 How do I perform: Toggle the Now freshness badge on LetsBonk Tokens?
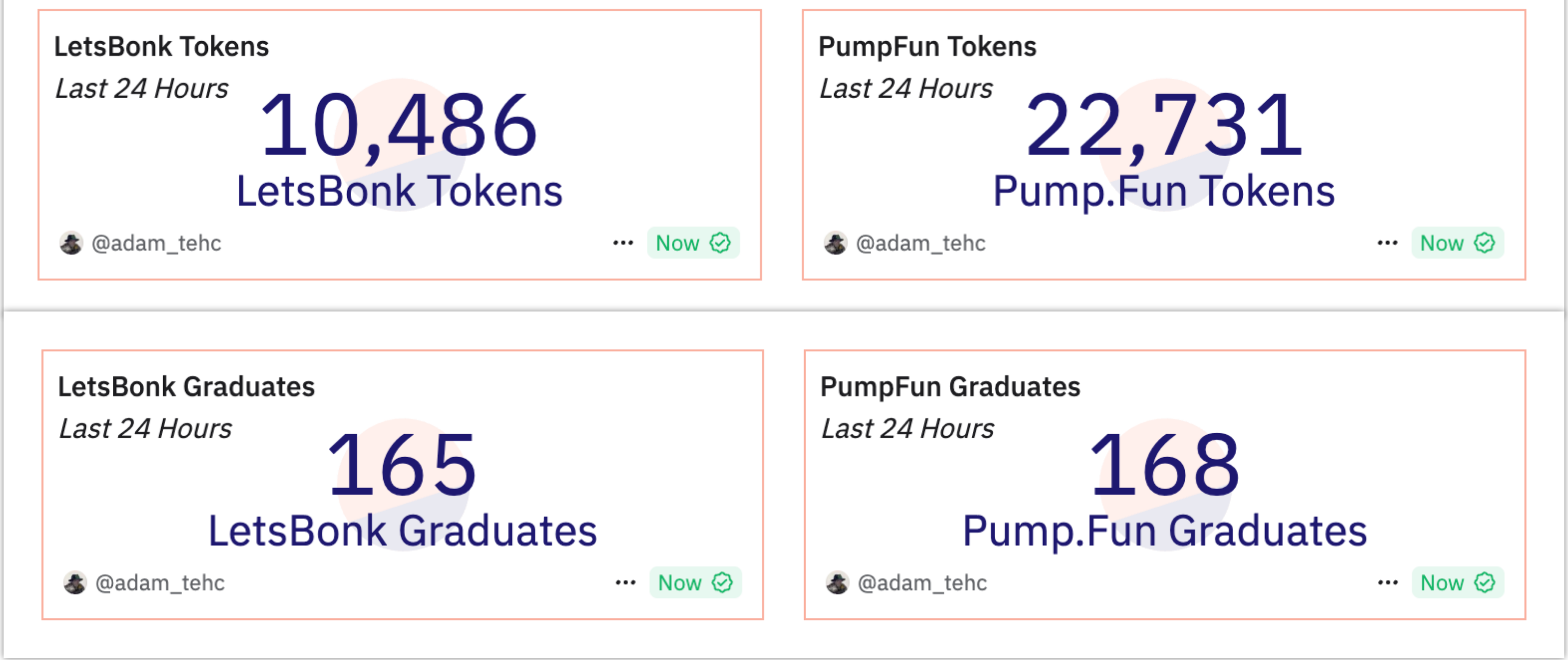coord(678,243)
